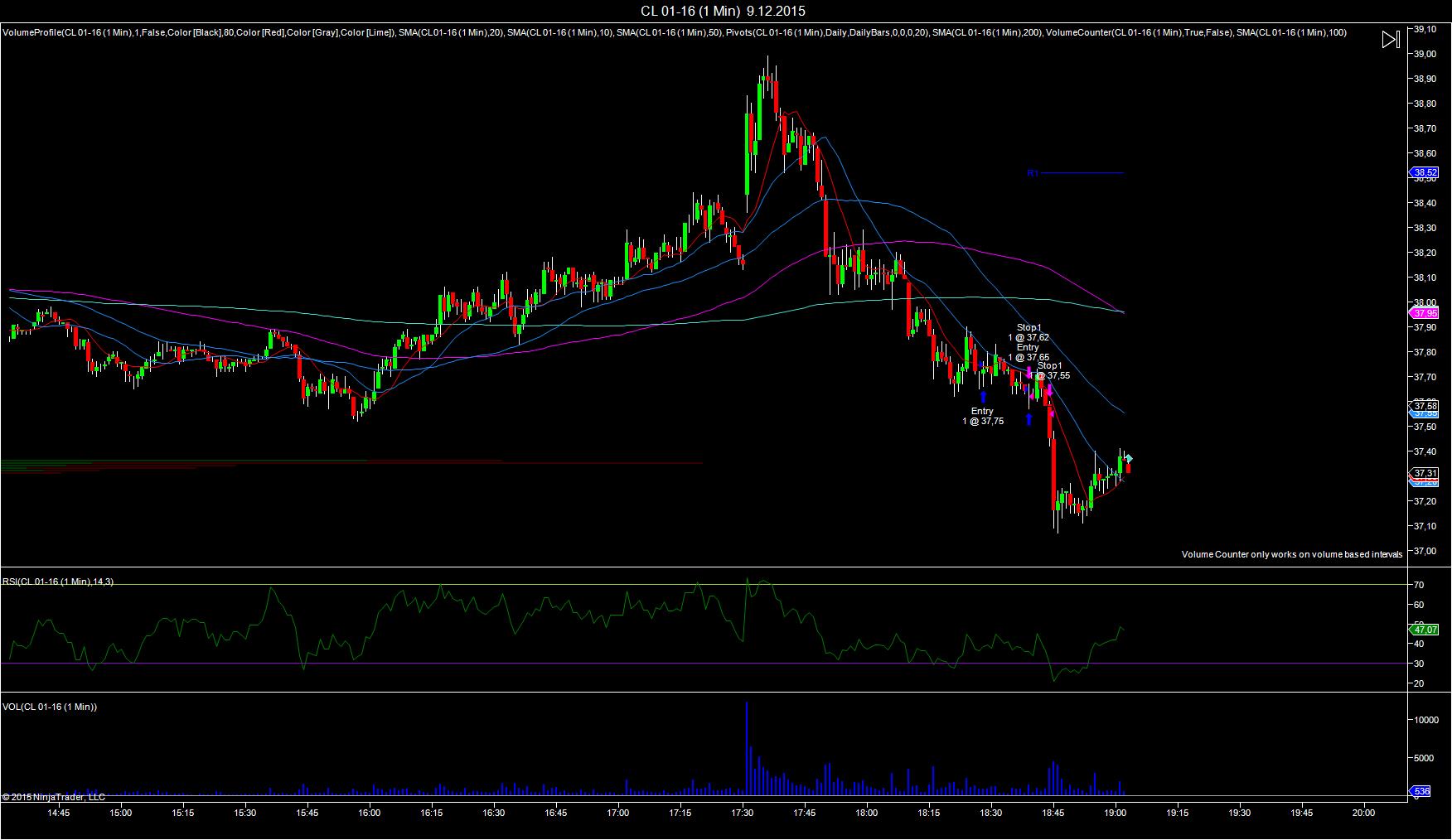This screenshot has width=1452, height=840.
Task: Click the 16:00 time axis label
Action: (370, 813)
